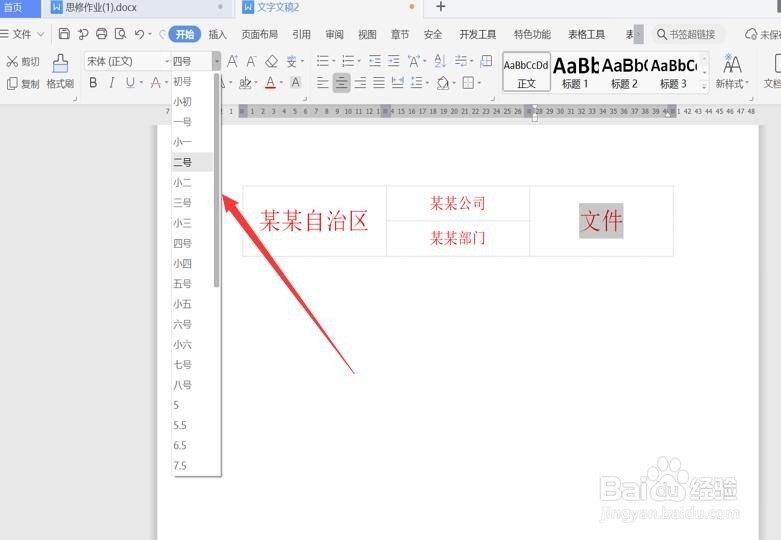Click the Print icon in quick toolbar
781x540 pixels.
point(102,34)
